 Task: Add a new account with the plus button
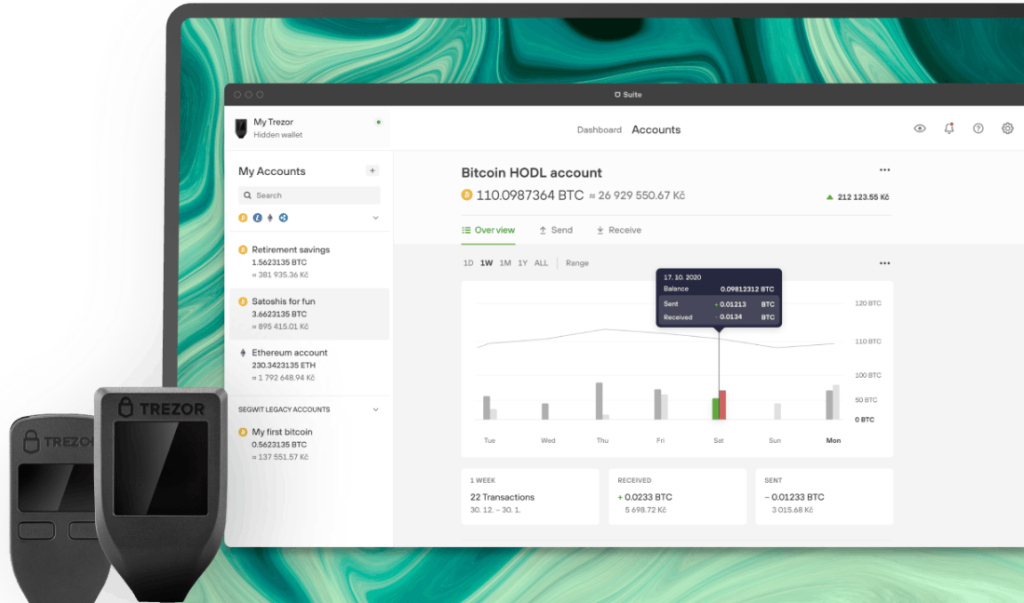[x=372, y=171]
